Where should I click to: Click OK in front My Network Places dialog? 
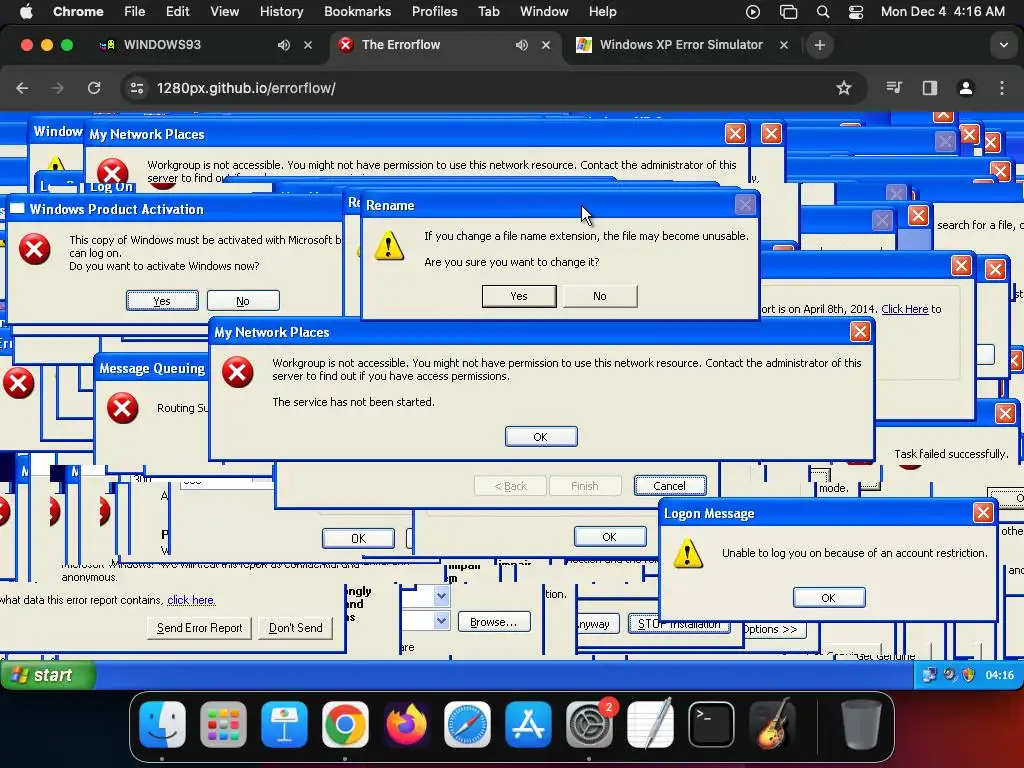tap(541, 436)
